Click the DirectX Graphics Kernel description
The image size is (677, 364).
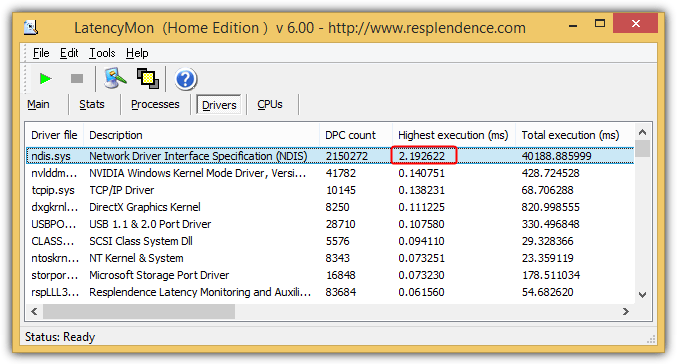(x=145, y=207)
